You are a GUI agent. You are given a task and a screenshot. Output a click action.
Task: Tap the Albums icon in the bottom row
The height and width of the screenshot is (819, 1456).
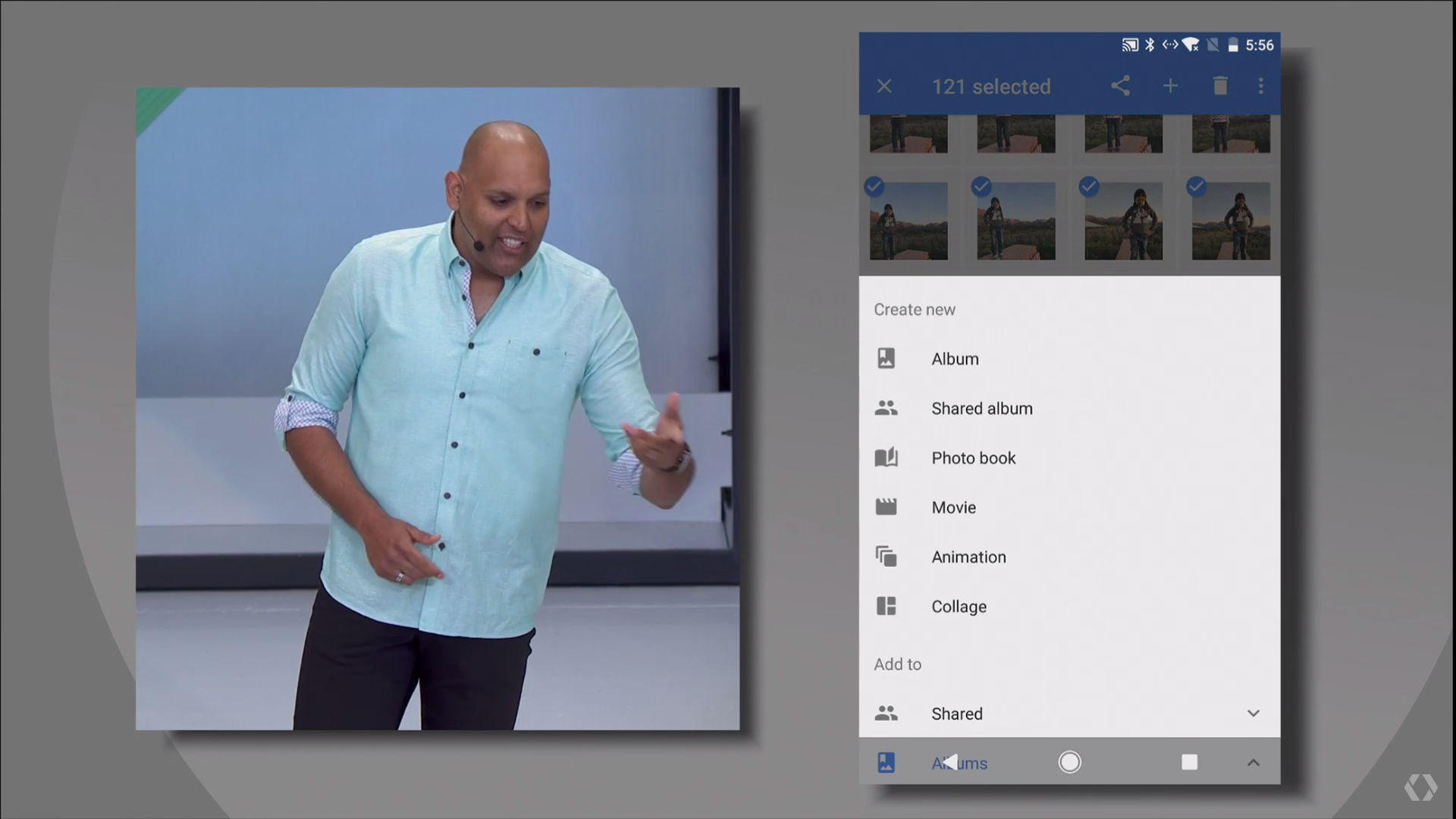pos(886,762)
